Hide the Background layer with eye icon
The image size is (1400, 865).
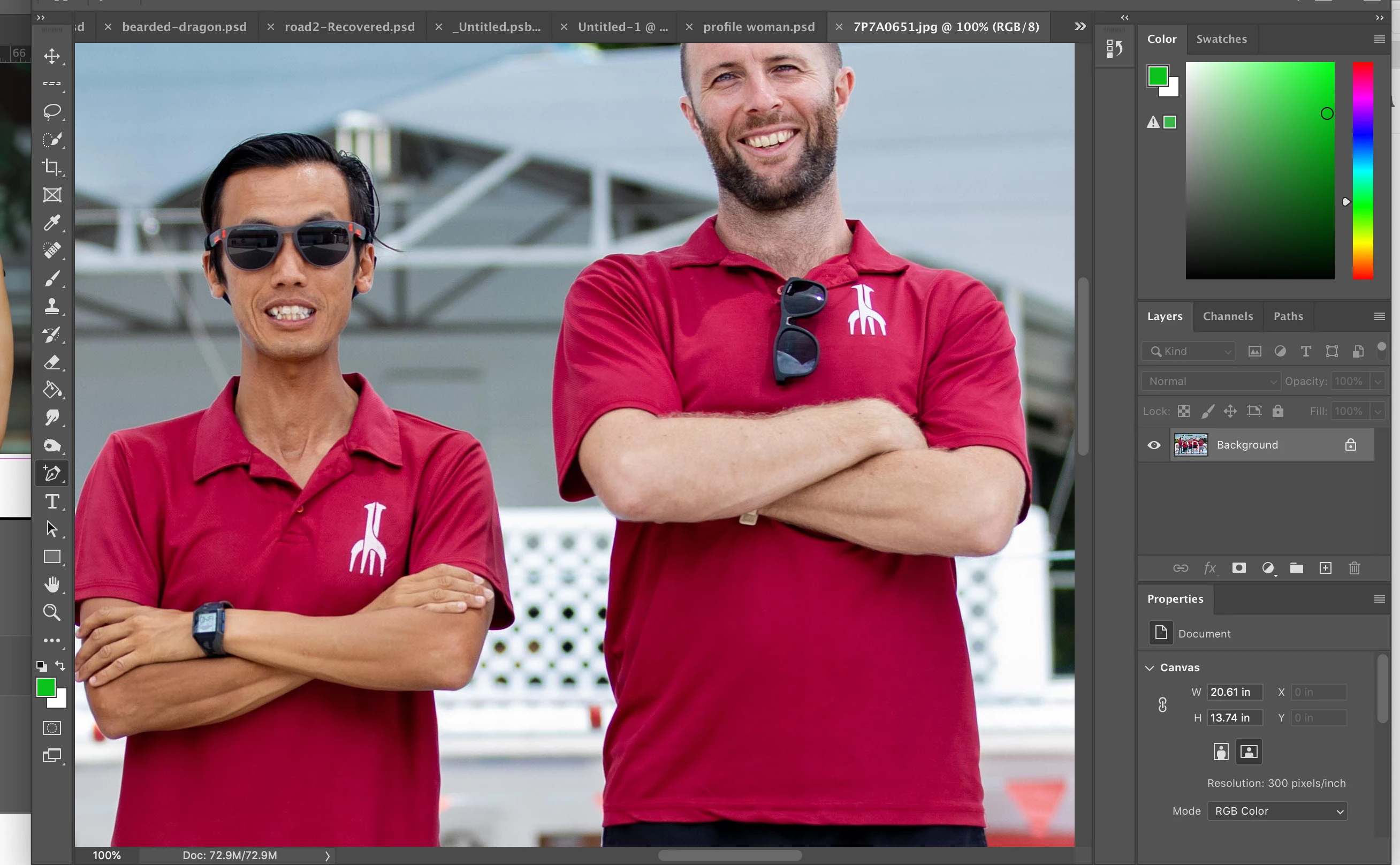[1153, 445]
